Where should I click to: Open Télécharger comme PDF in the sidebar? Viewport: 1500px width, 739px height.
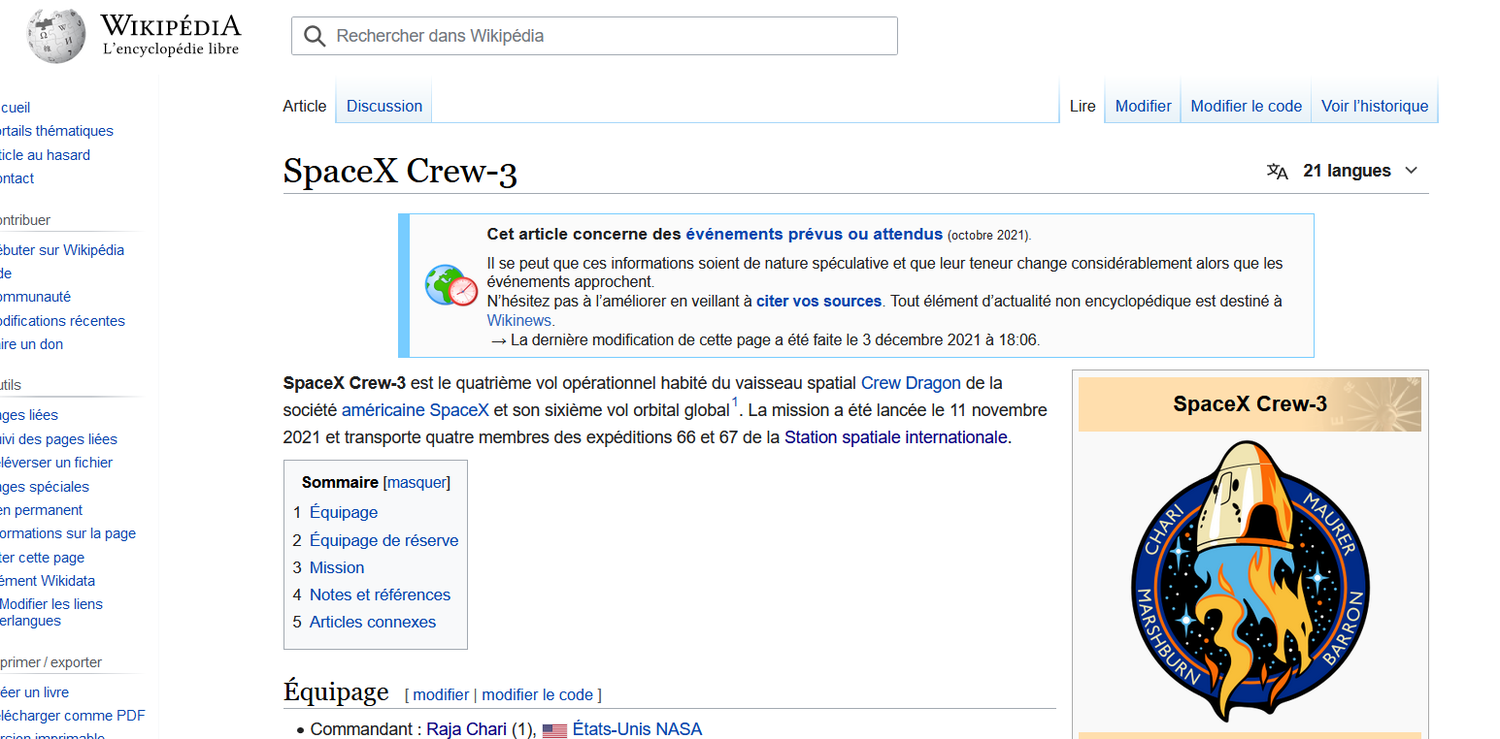coord(72,716)
